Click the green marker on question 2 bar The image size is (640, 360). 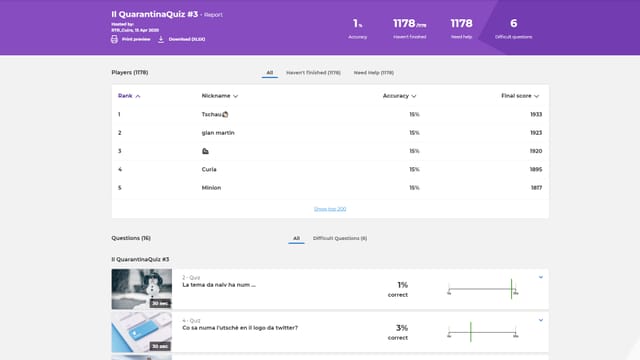[511, 289]
